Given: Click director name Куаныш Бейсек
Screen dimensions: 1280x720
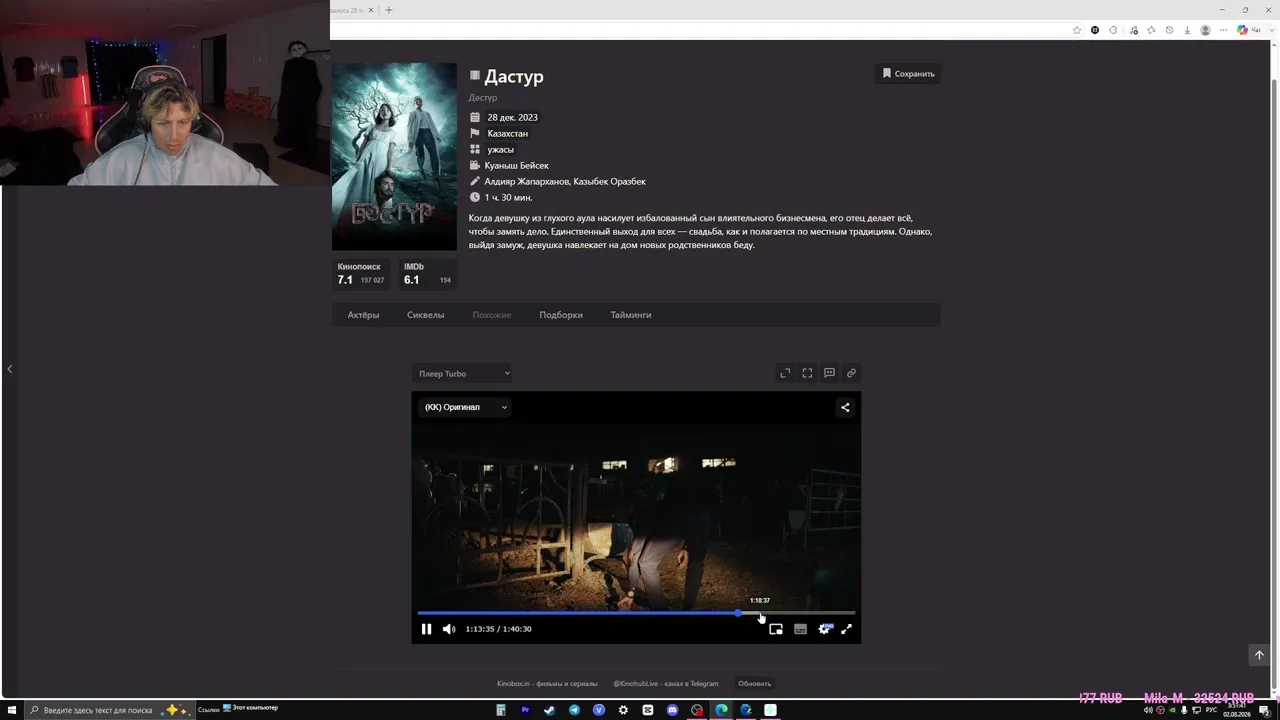Looking at the screenshot, I should click(x=517, y=166).
